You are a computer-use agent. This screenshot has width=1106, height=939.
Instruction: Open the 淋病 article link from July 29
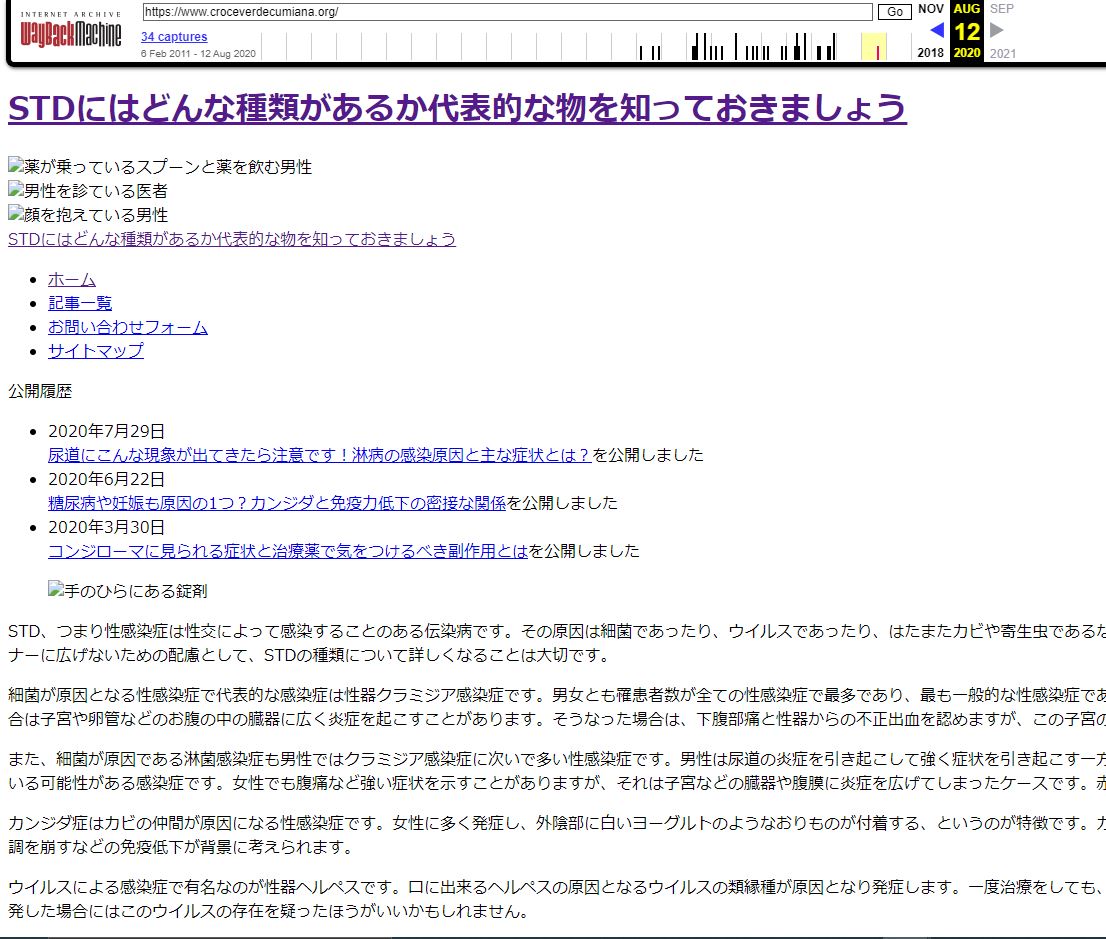320,455
